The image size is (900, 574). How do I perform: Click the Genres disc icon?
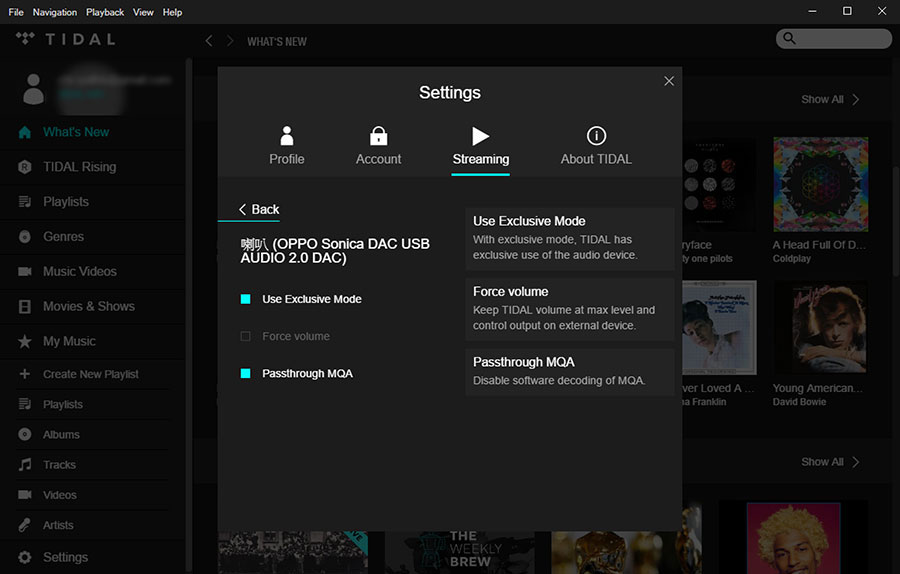[25, 236]
